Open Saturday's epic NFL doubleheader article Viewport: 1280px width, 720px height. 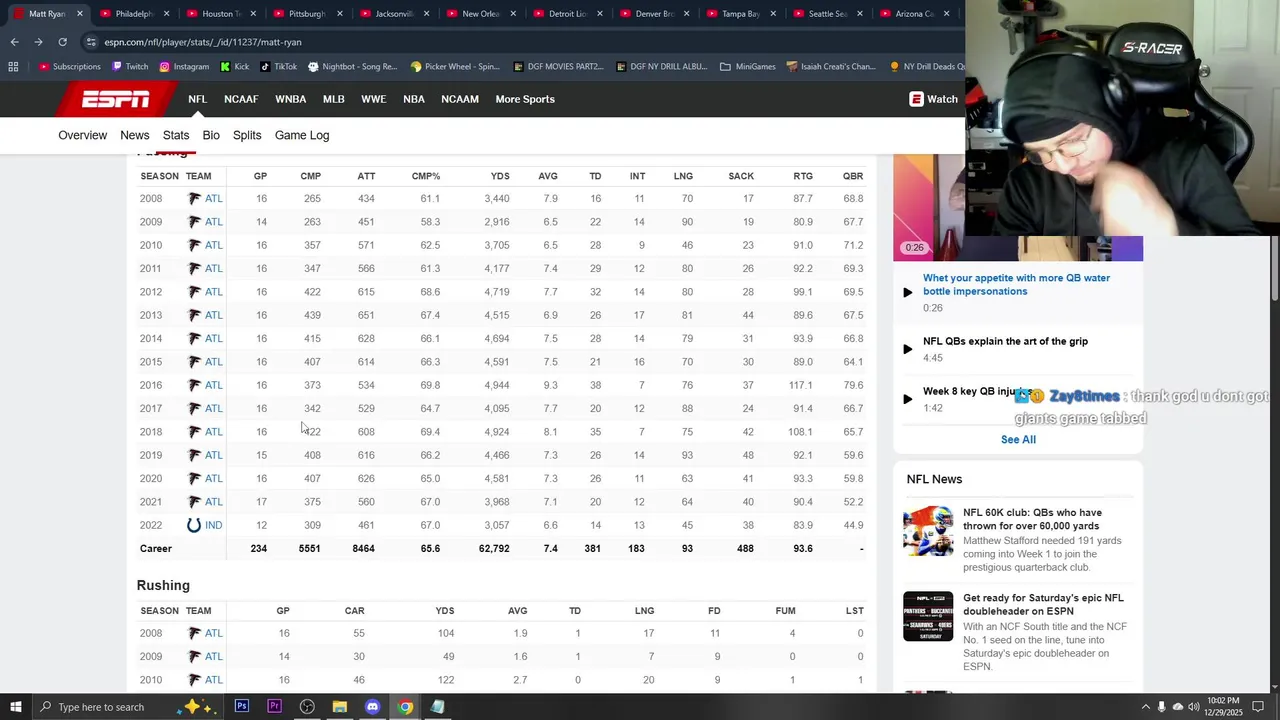(x=1043, y=604)
